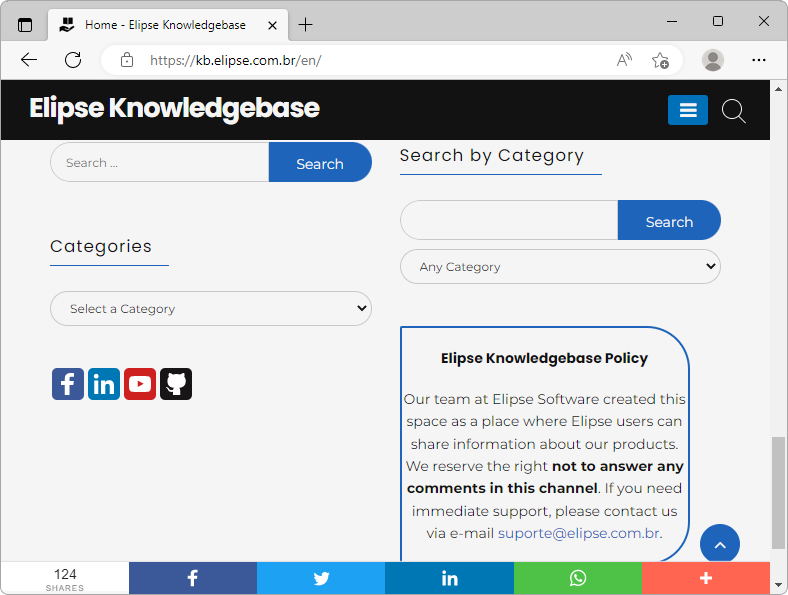The height and width of the screenshot is (595, 788).
Task: Click the vertical page scrollbar thumb
Action: pos(778,492)
